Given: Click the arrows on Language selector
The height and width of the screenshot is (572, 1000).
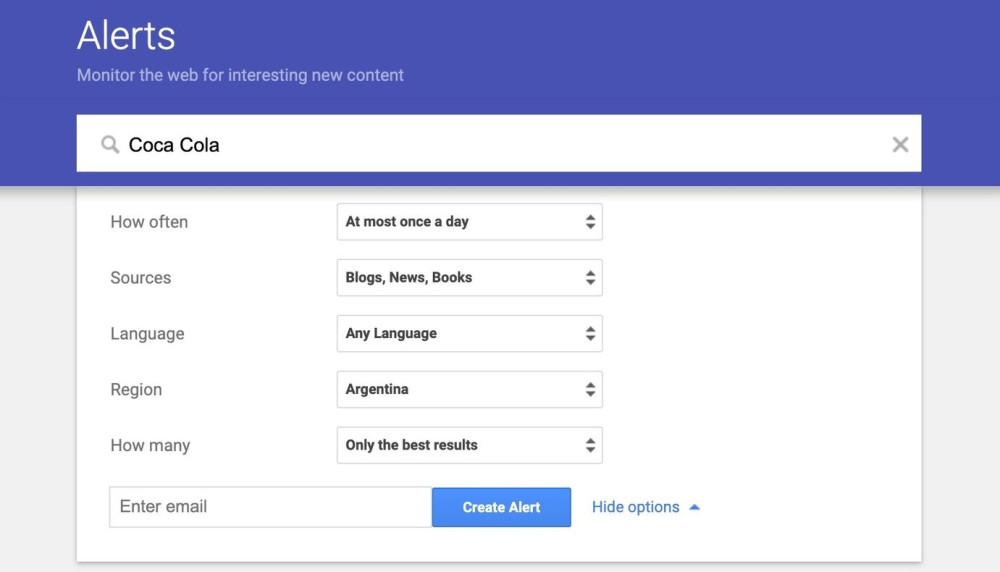Looking at the screenshot, I should 590,334.
